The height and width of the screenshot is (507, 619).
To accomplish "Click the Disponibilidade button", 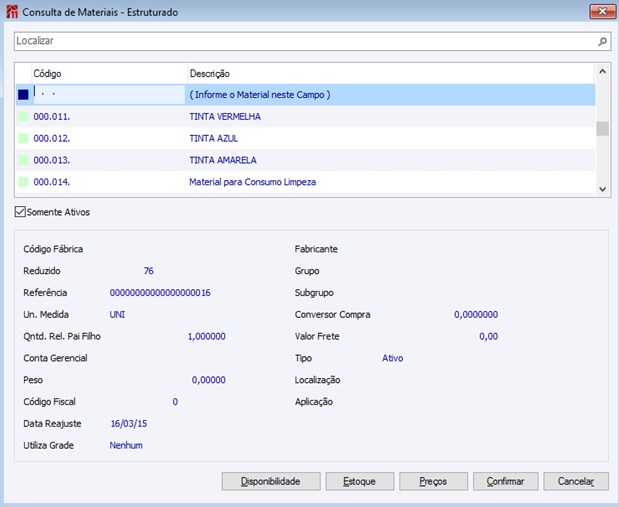I will [271, 481].
